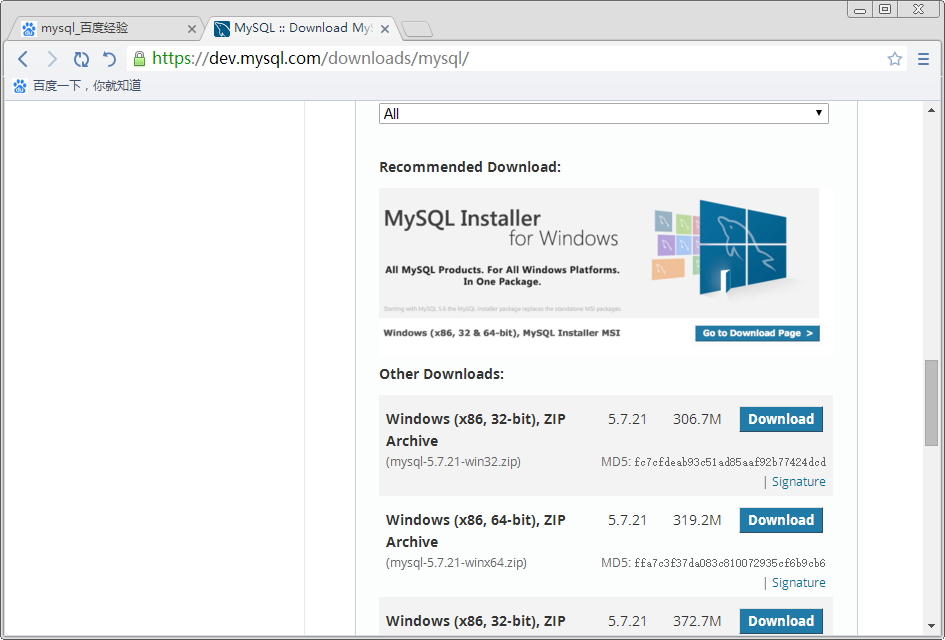Download Windows 64-bit ZIP Archive 319.2M

pos(780,520)
